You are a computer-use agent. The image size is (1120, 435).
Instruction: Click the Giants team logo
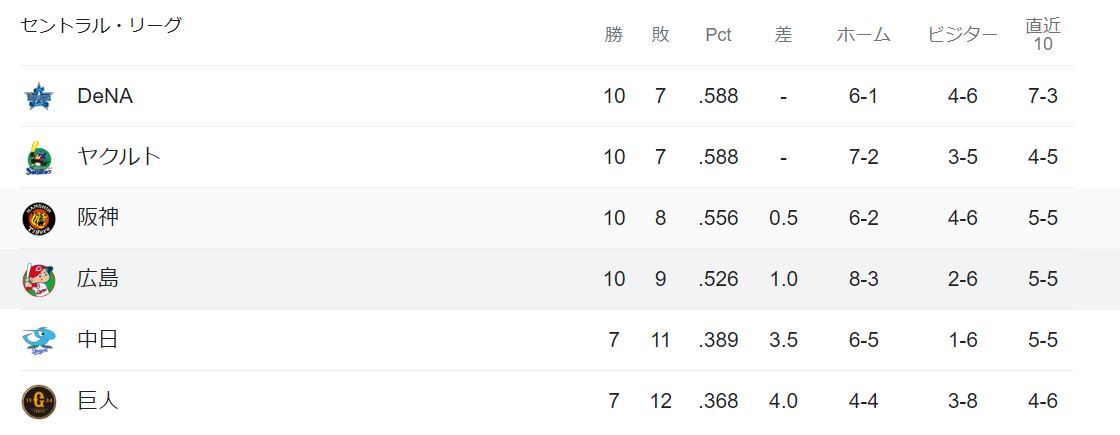pos(39,401)
